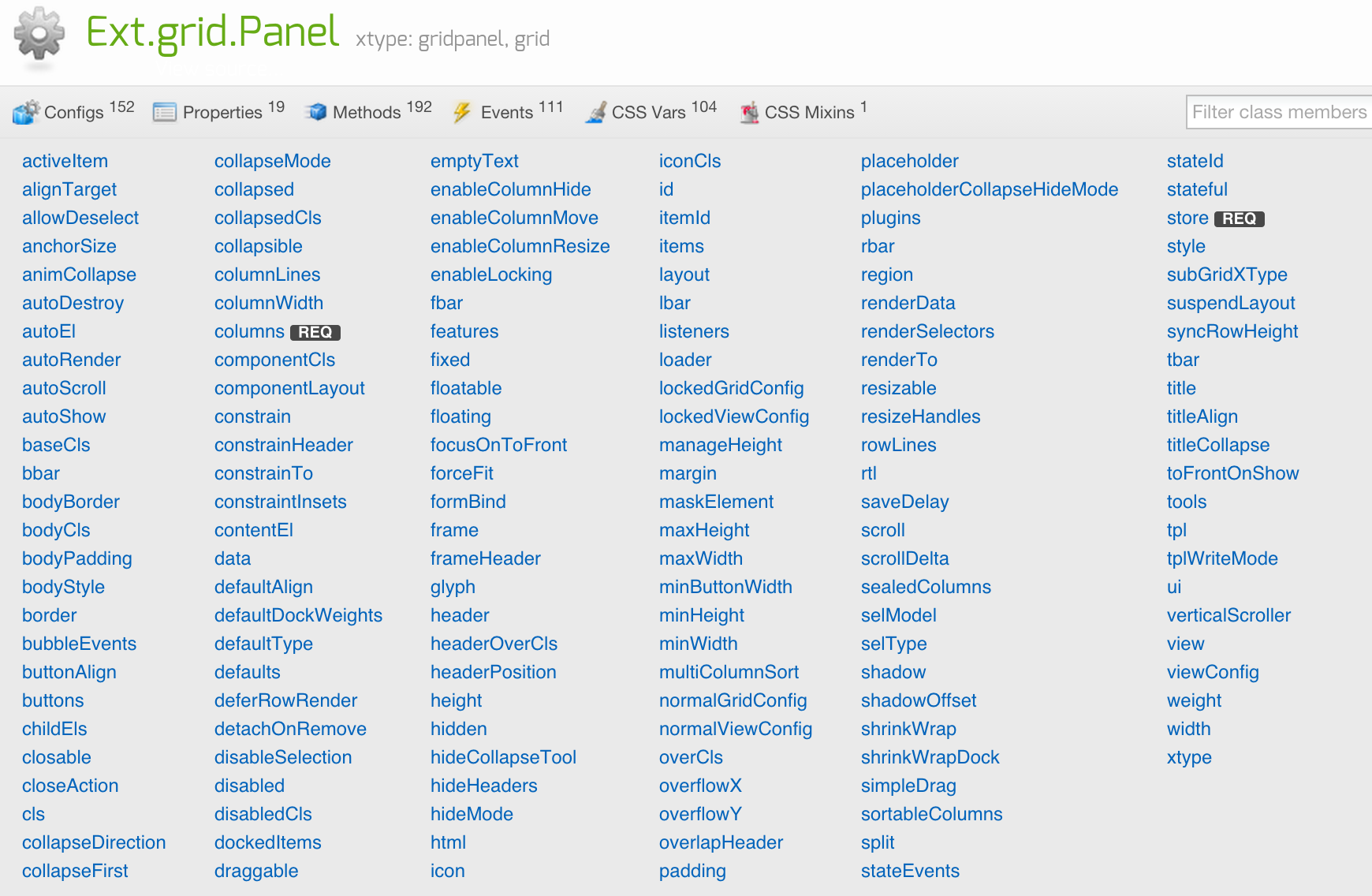The image size is (1372, 896).
Task: Select the Methods box icon
Action: 315,112
